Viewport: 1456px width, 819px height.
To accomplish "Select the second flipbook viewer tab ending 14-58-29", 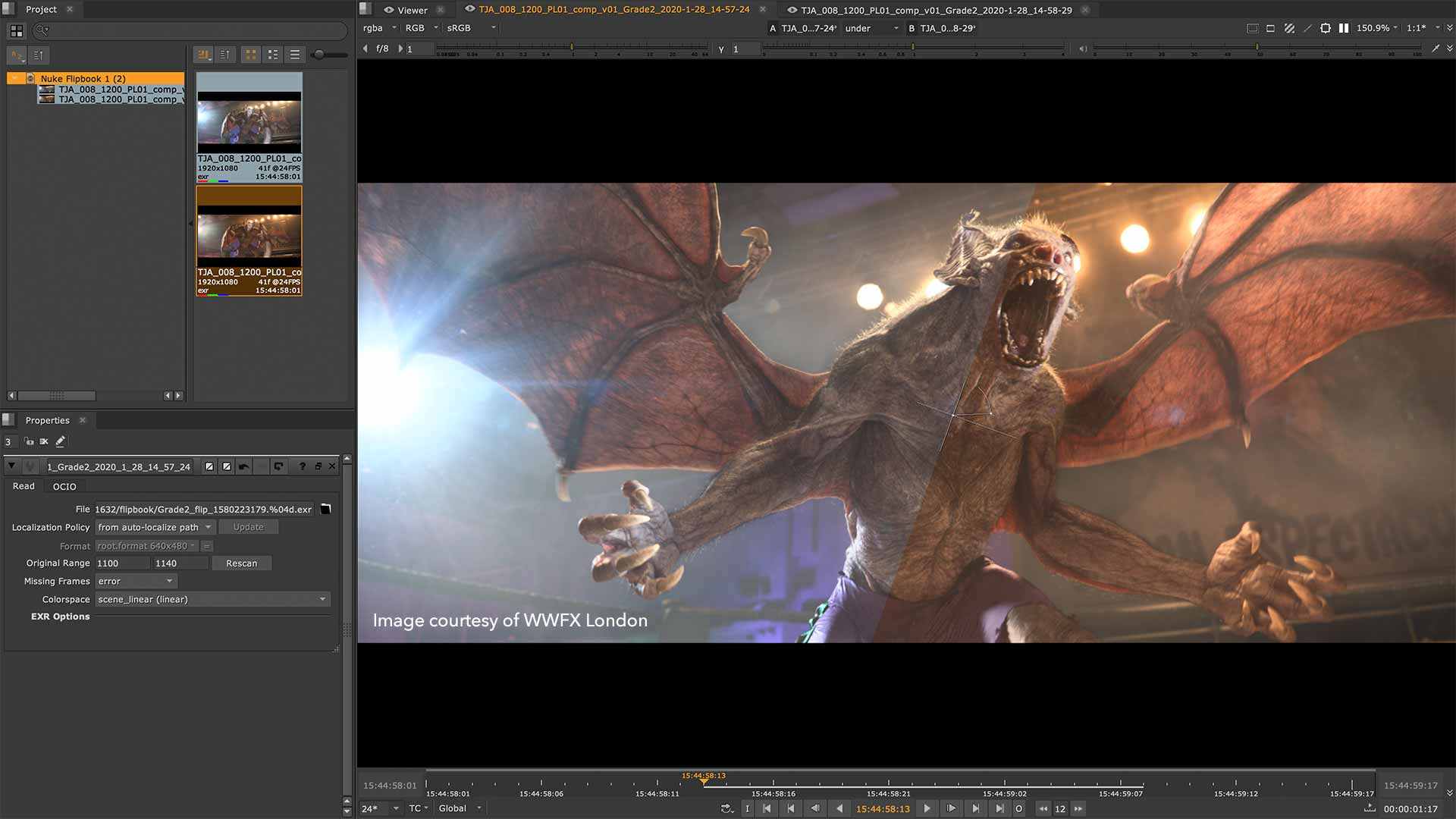I will [934, 10].
